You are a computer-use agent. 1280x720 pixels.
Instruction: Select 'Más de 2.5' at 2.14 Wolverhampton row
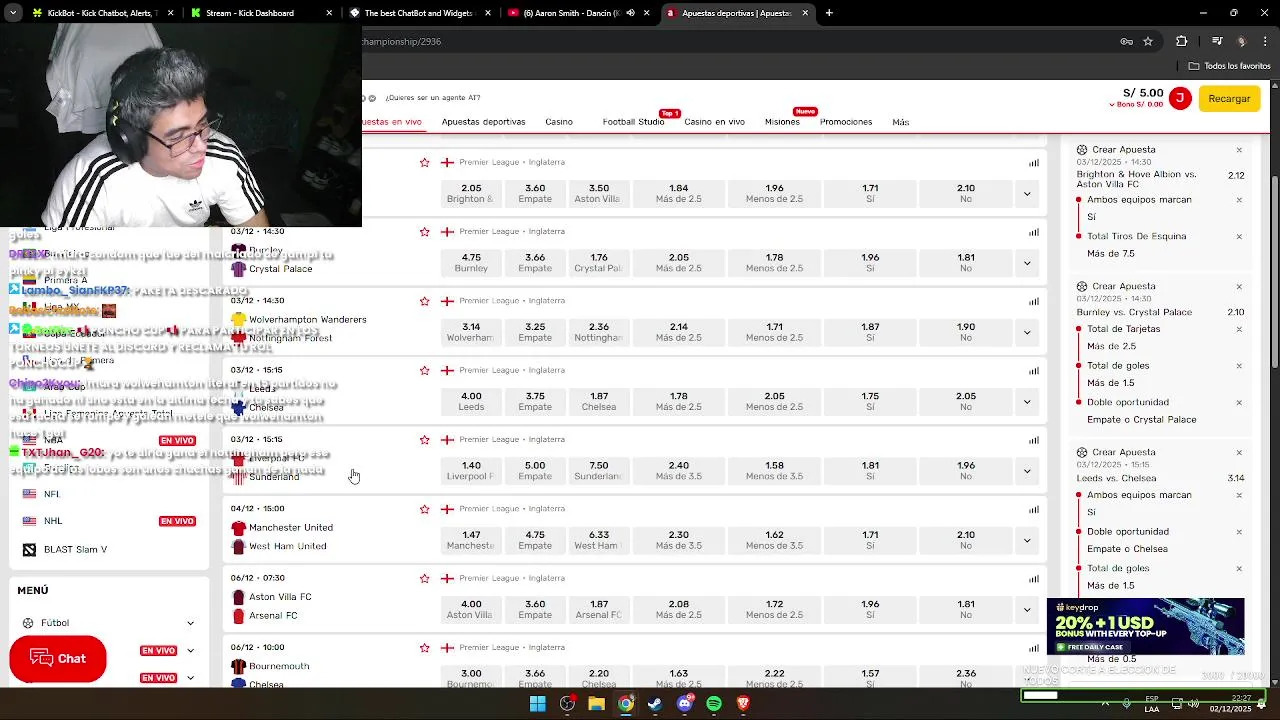click(x=679, y=332)
